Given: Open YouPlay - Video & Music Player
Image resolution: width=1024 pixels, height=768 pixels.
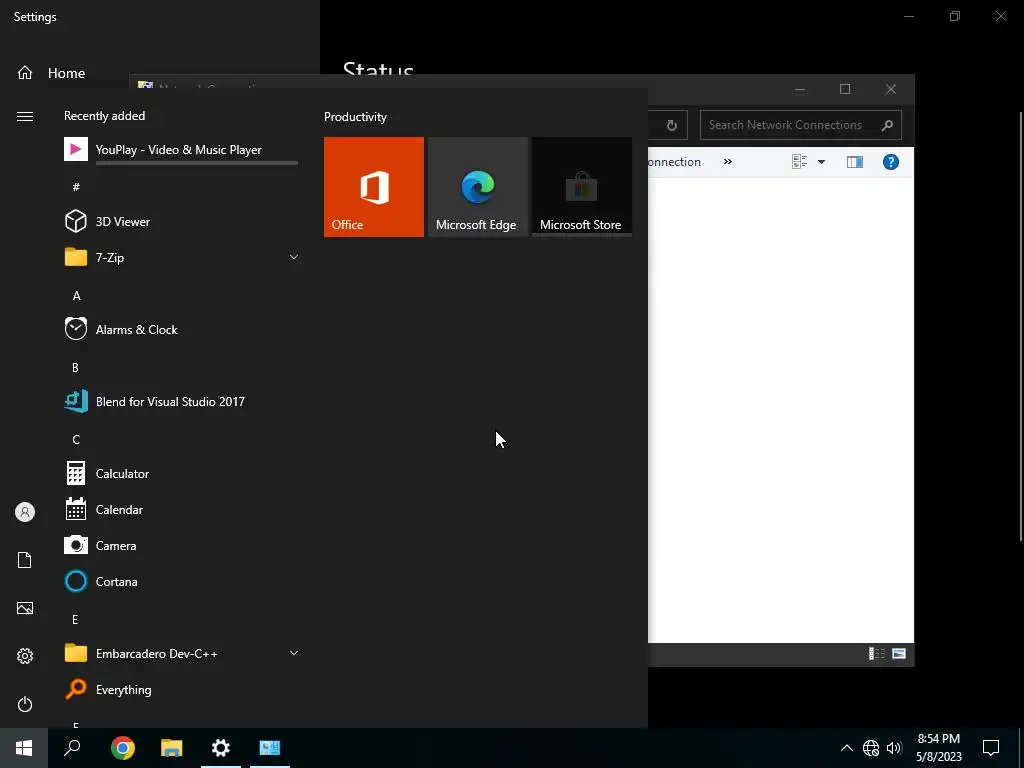Looking at the screenshot, I should click(x=181, y=150).
